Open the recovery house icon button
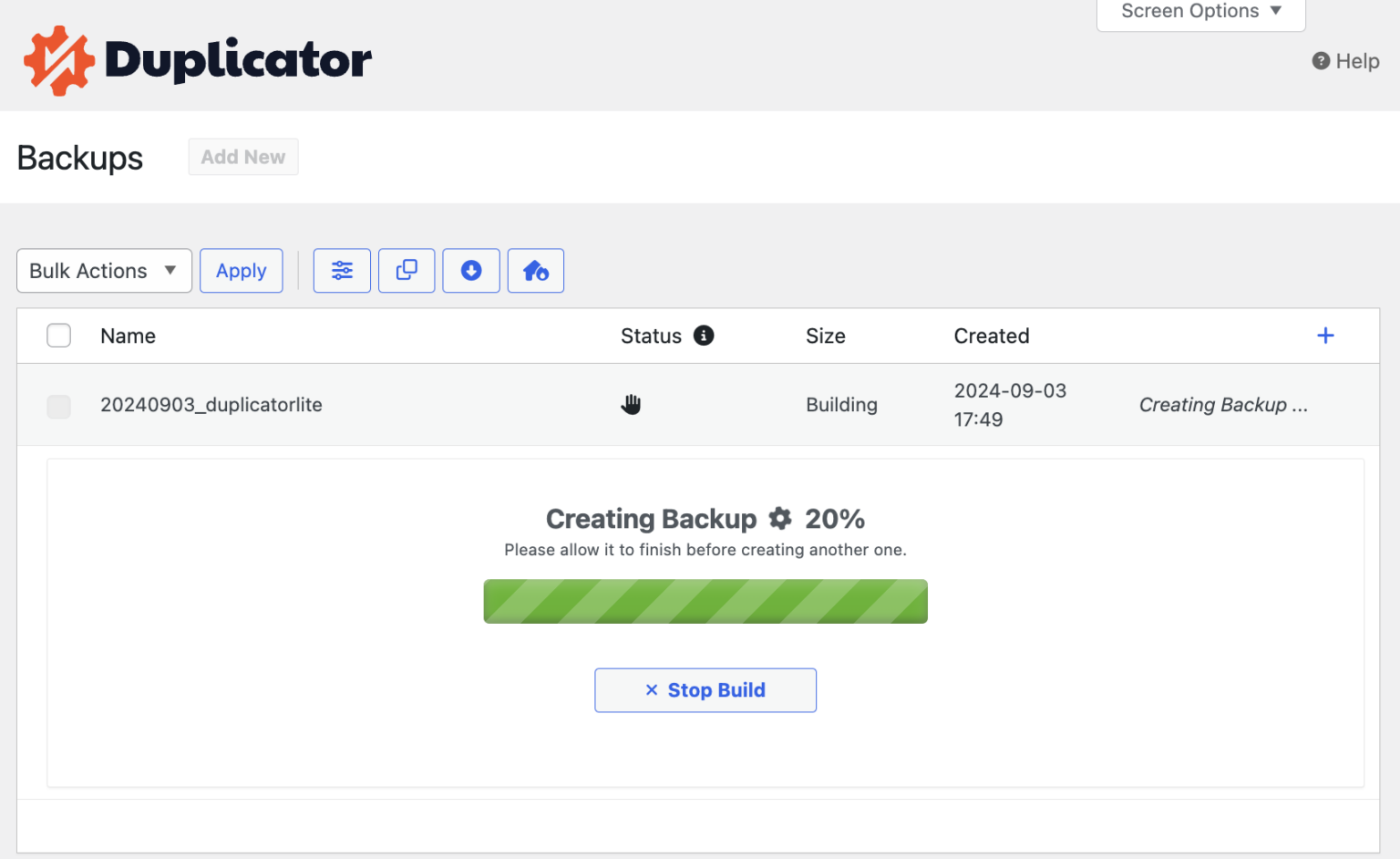The height and width of the screenshot is (859, 1400). 536,271
